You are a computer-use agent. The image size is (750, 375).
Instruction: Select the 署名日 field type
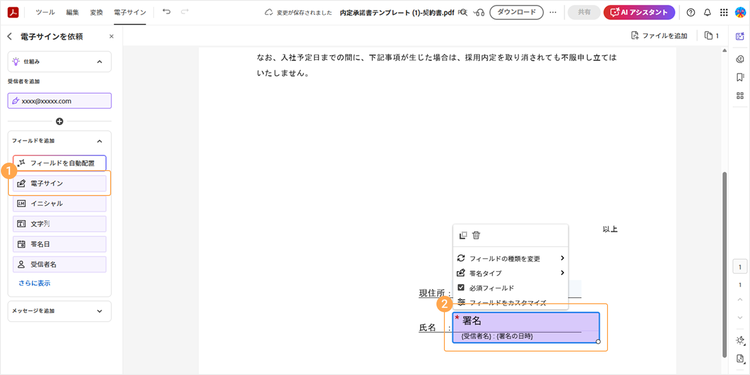tap(59, 244)
